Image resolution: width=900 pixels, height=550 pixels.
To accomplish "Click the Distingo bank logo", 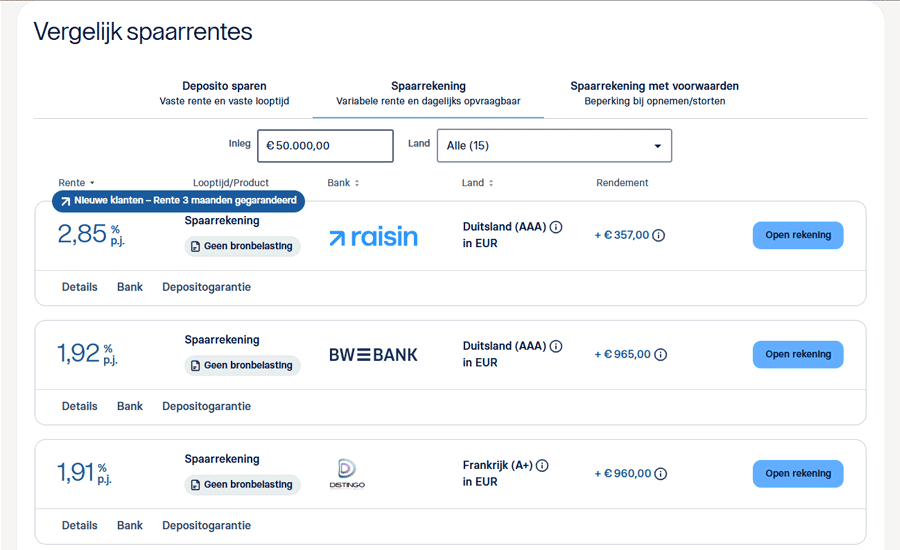I will pyautogui.click(x=345, y=474).
